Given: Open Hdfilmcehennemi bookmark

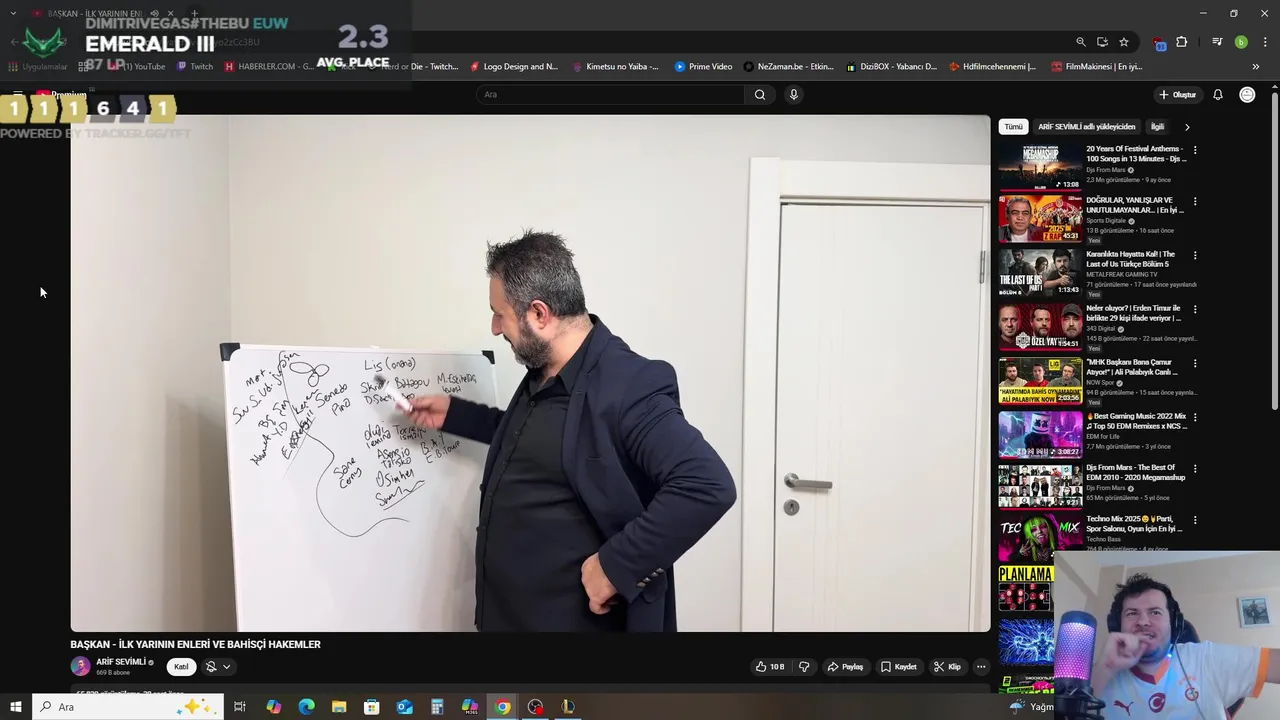Looking at the screenshot, I should [x=992, y=67].
